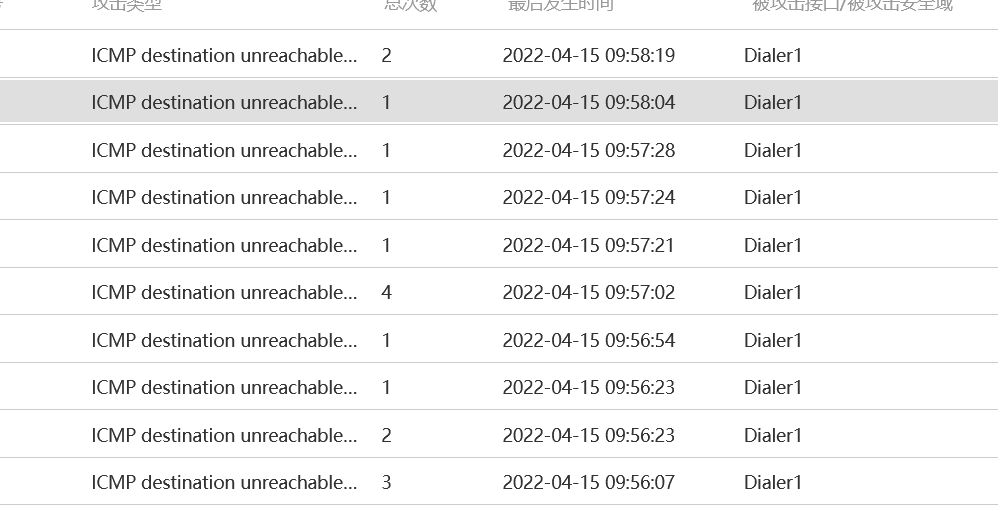This screenshot has width=998, height=514.
Task: Sort by the 攻击类型 column header
Action: coord(127,5)
